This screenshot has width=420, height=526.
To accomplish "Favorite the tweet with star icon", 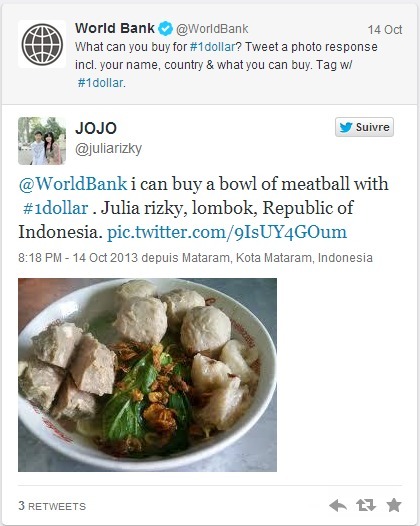I will [394, 505].
